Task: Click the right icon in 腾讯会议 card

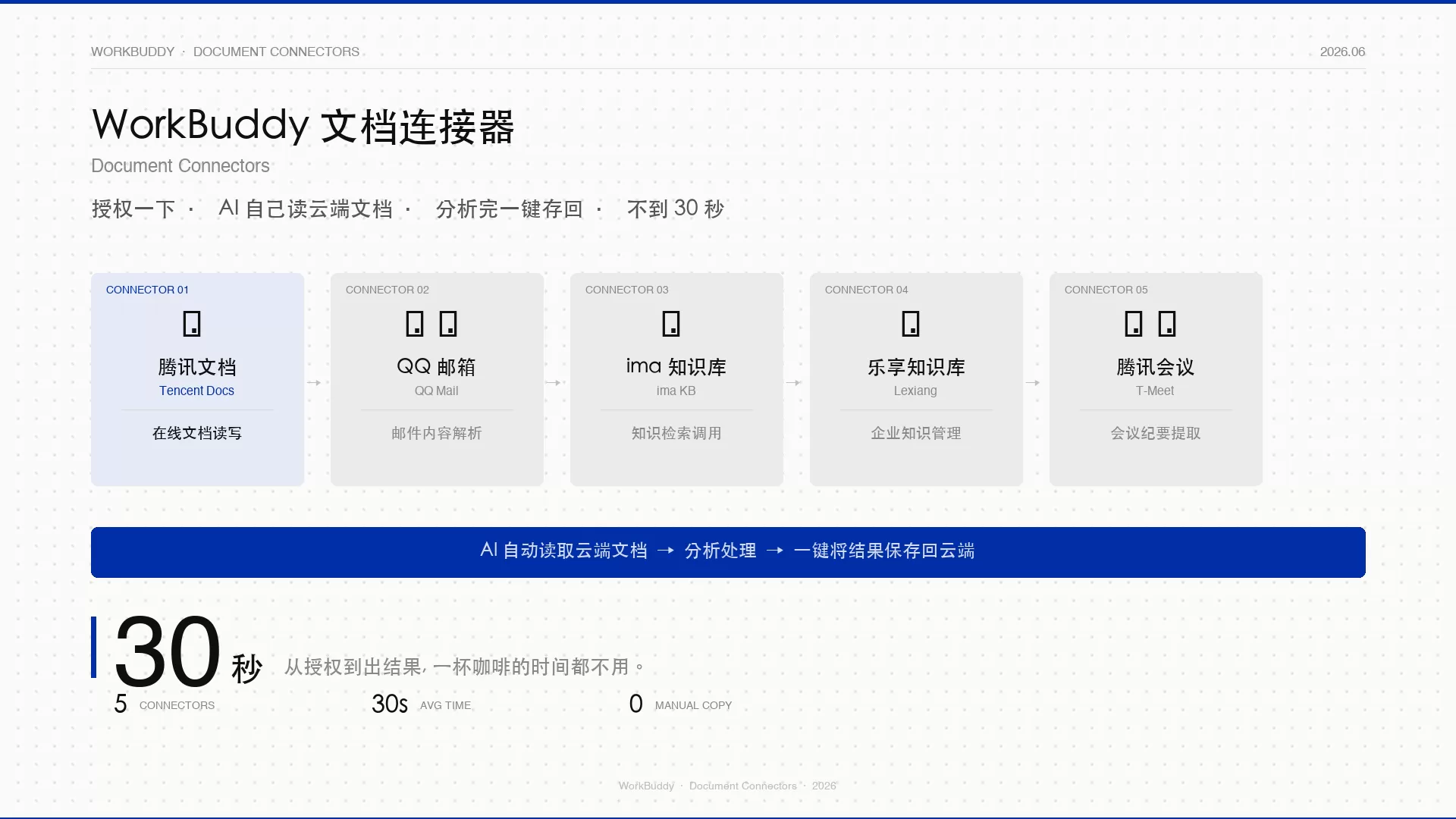Action: tap(1167, 324)
